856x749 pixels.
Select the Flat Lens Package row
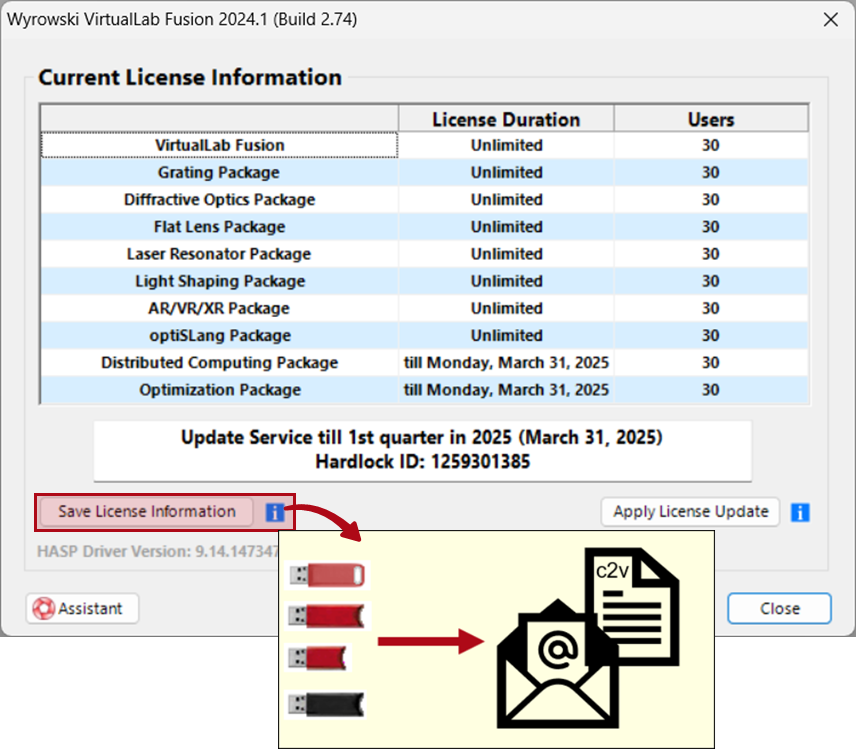(x=425, y=227)
